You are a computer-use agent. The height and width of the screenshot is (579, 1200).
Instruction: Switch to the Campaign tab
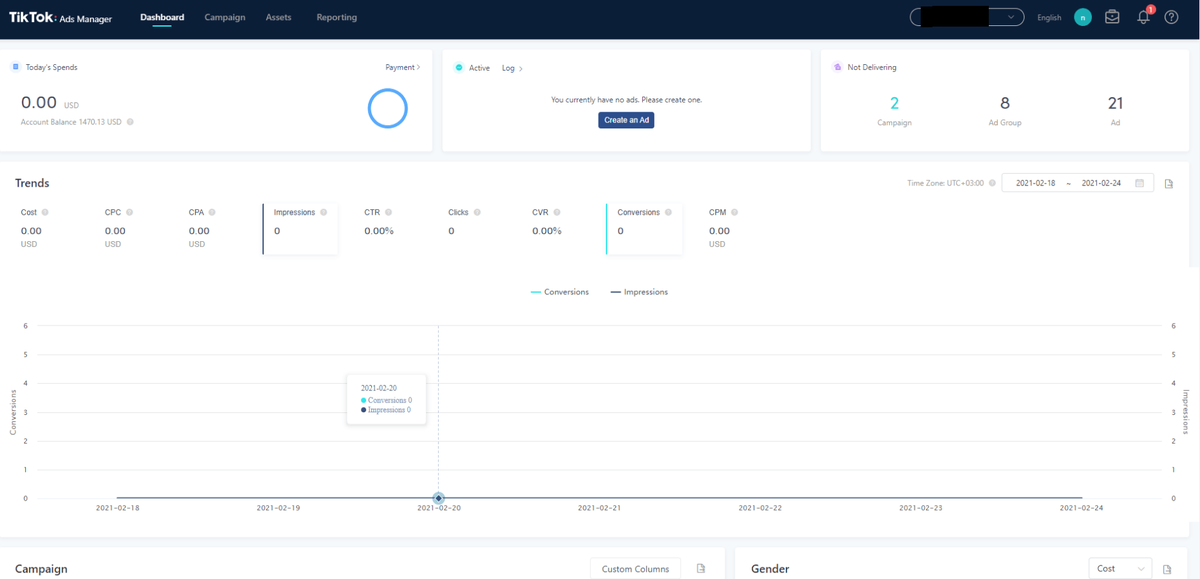point(225,17)
